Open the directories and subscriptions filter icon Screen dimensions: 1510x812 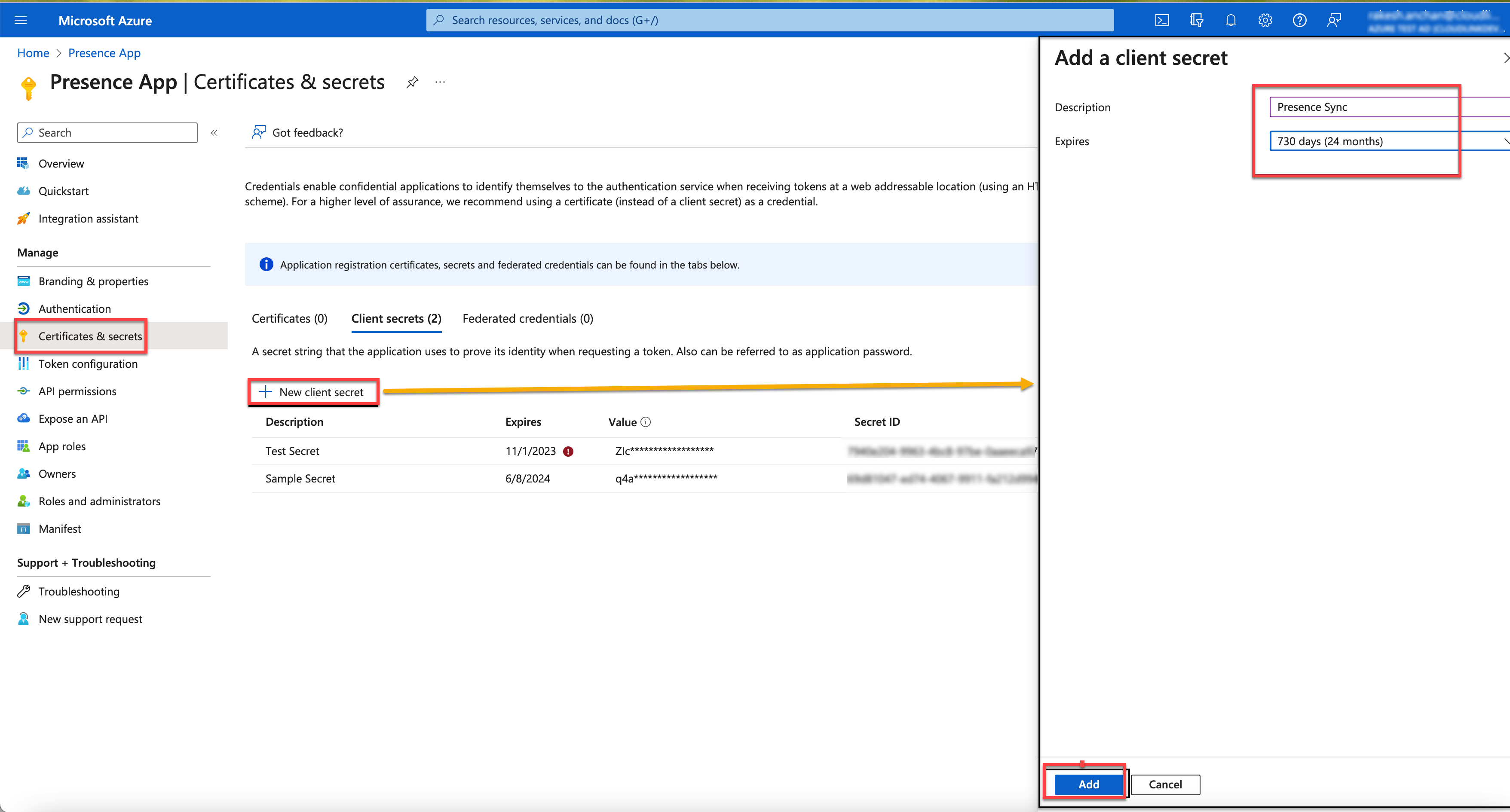(x=1196, y=21)
